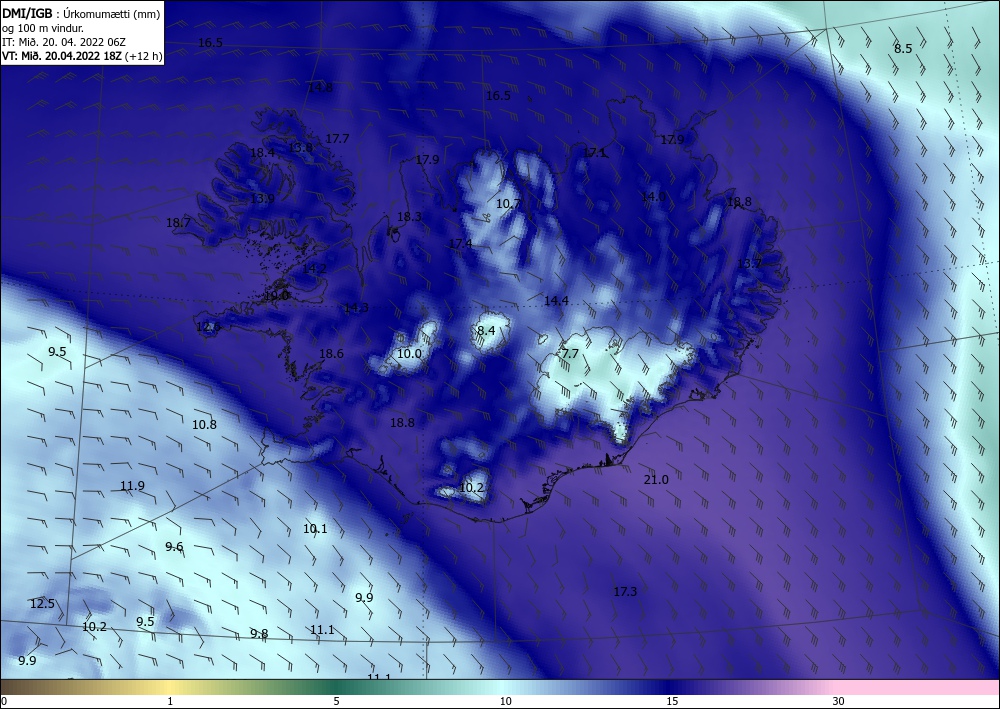Click the map value 17.1

[x=595, y=152]
